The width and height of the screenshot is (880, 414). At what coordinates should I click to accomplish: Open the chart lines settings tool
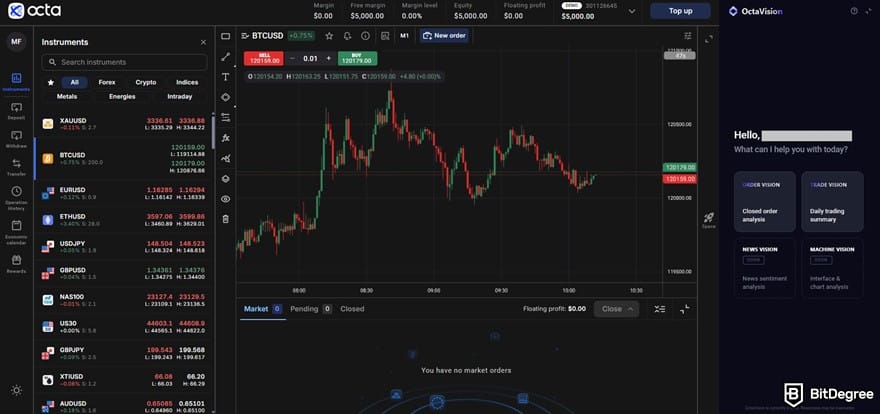[x=226, y=117]
